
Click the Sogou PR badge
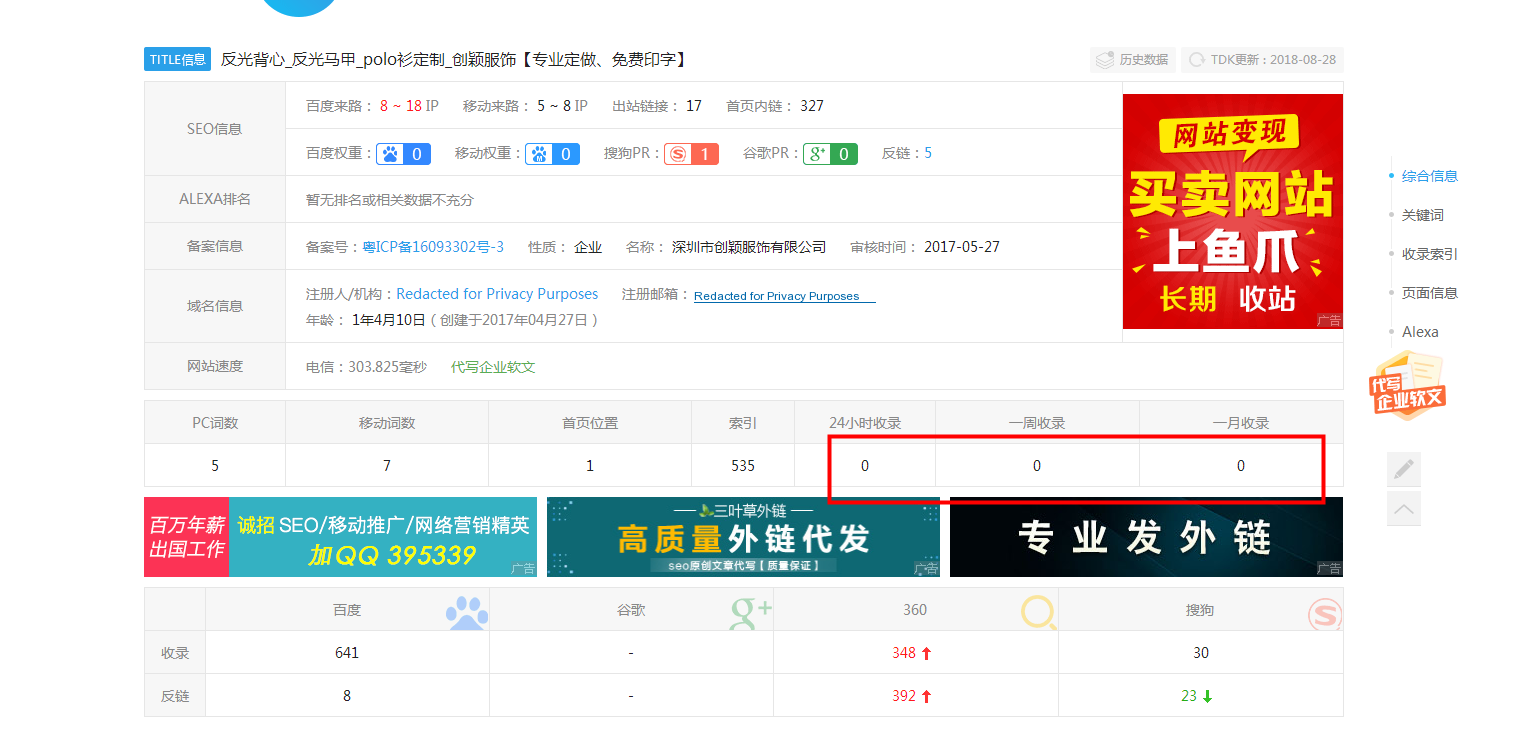pyautogui.click(x=691, y=154)
